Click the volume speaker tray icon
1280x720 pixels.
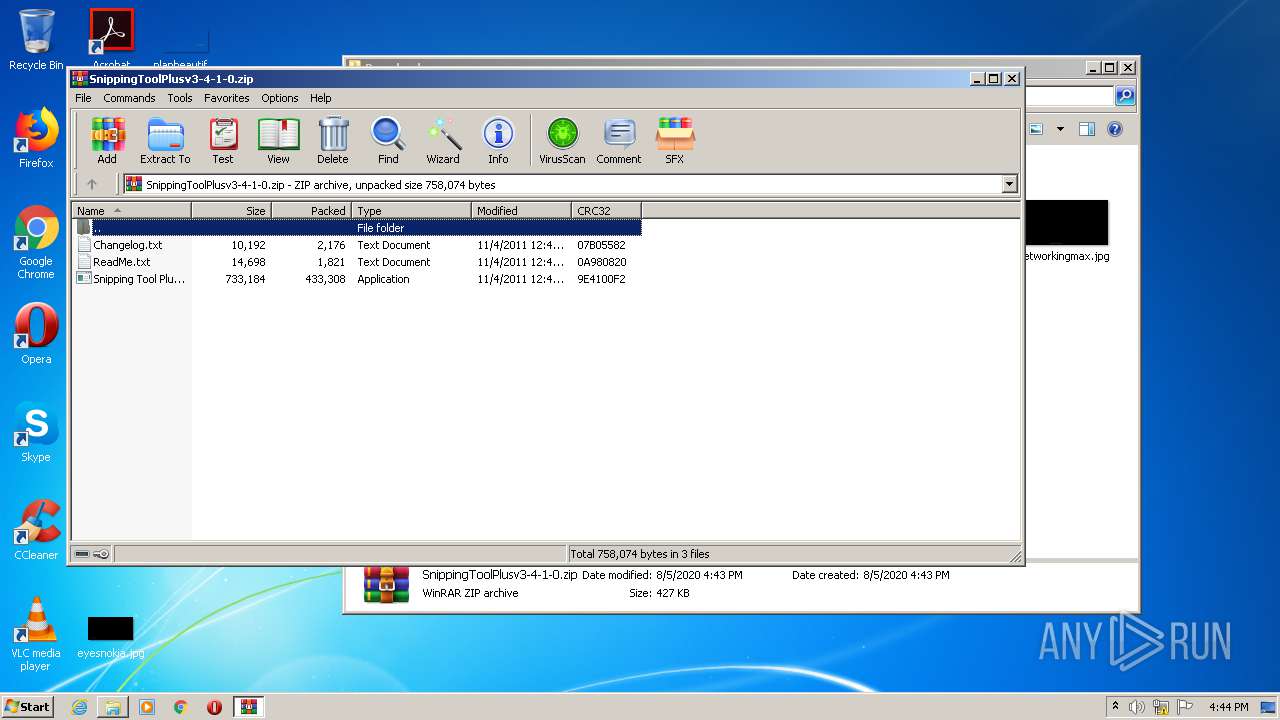click(1137, 707)
